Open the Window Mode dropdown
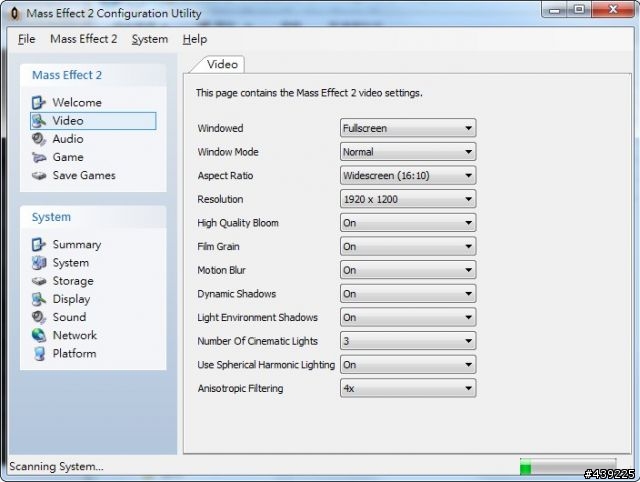Screen dimensions: 640x482 (408, 152)
